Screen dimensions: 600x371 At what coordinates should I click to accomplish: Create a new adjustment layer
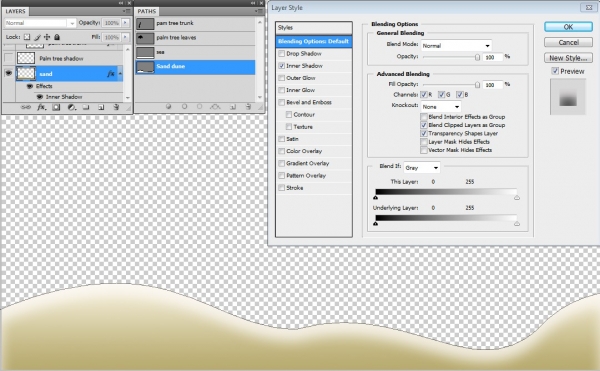click(x=71, y=107)
